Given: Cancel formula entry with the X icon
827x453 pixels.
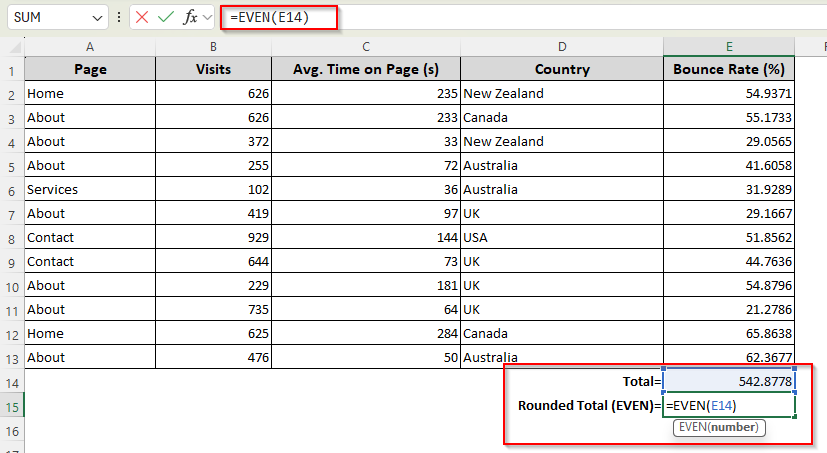Looking at the screenshot, I should [x=141, y=17].
